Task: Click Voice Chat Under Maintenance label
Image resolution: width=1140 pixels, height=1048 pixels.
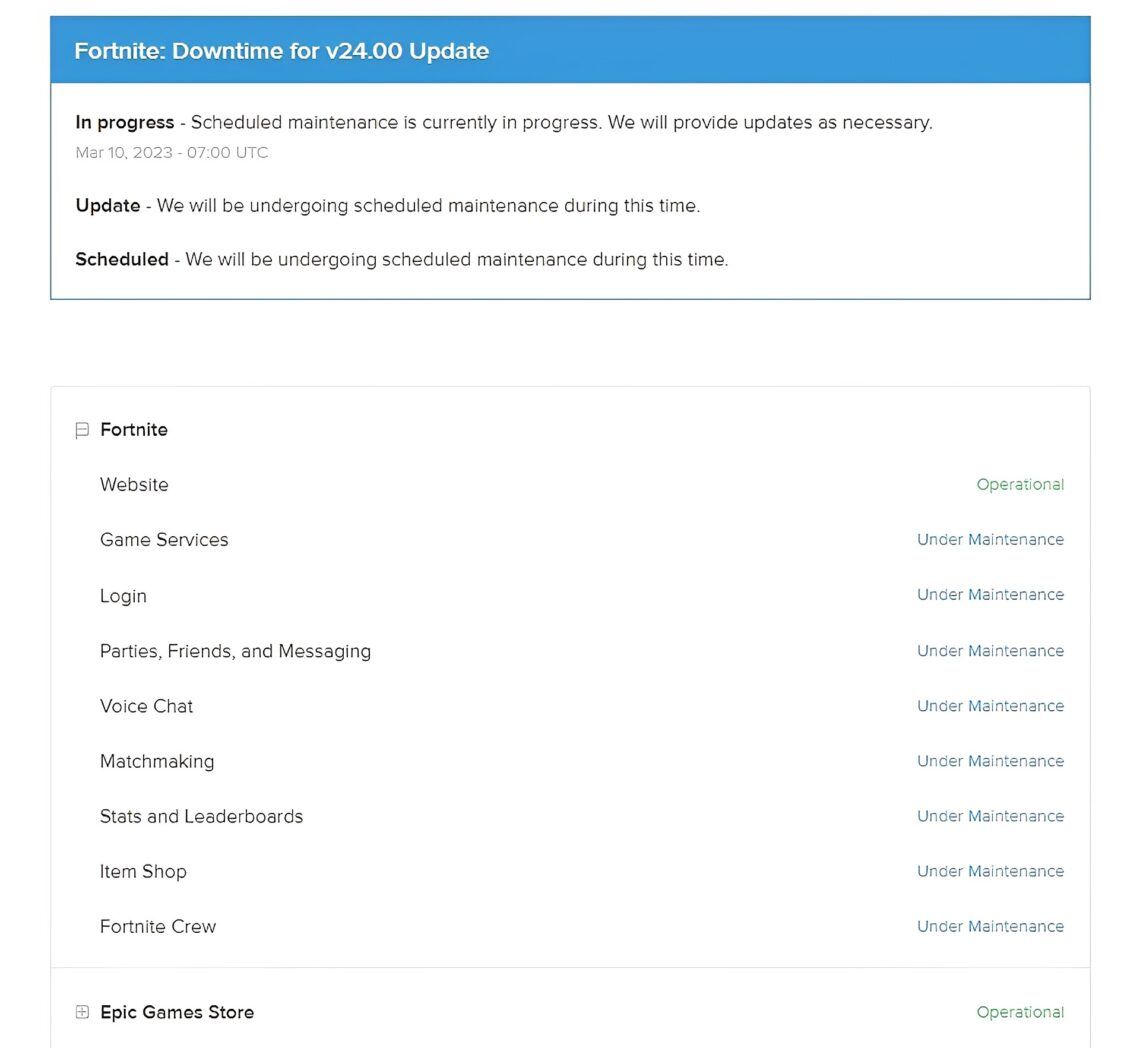Action: (990, 705)
